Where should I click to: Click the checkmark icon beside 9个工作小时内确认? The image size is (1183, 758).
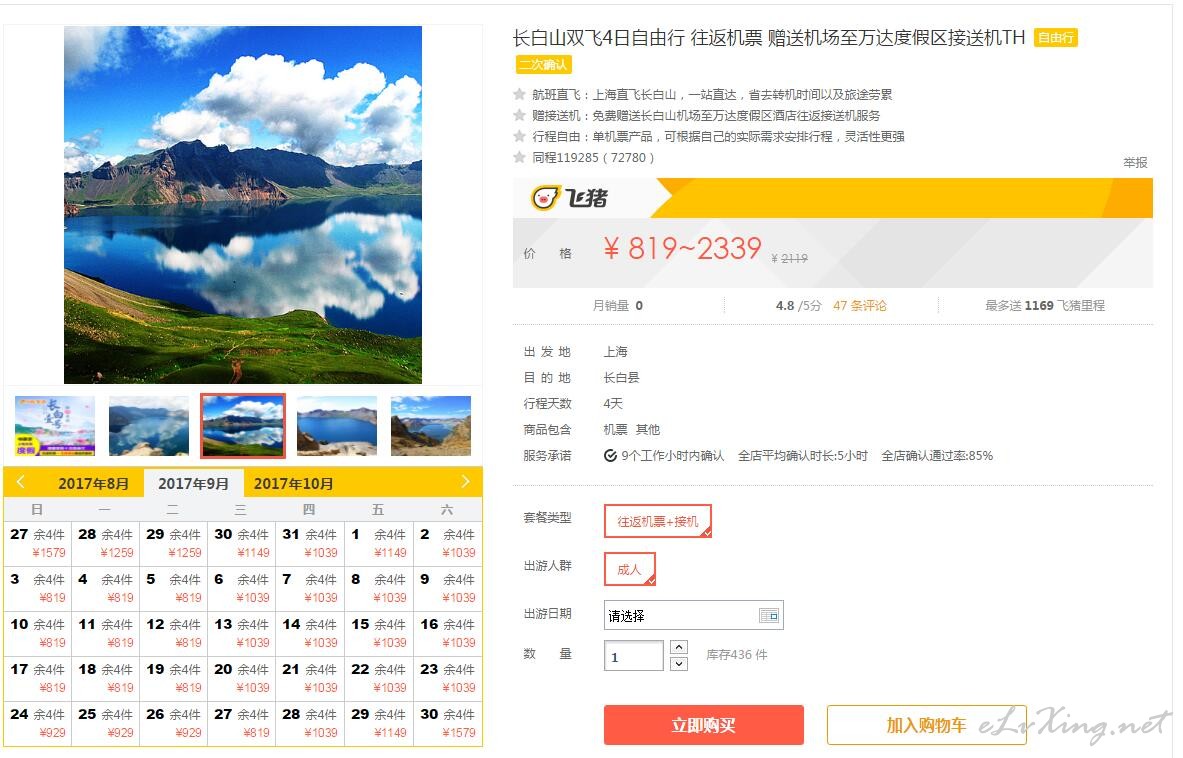610,456
